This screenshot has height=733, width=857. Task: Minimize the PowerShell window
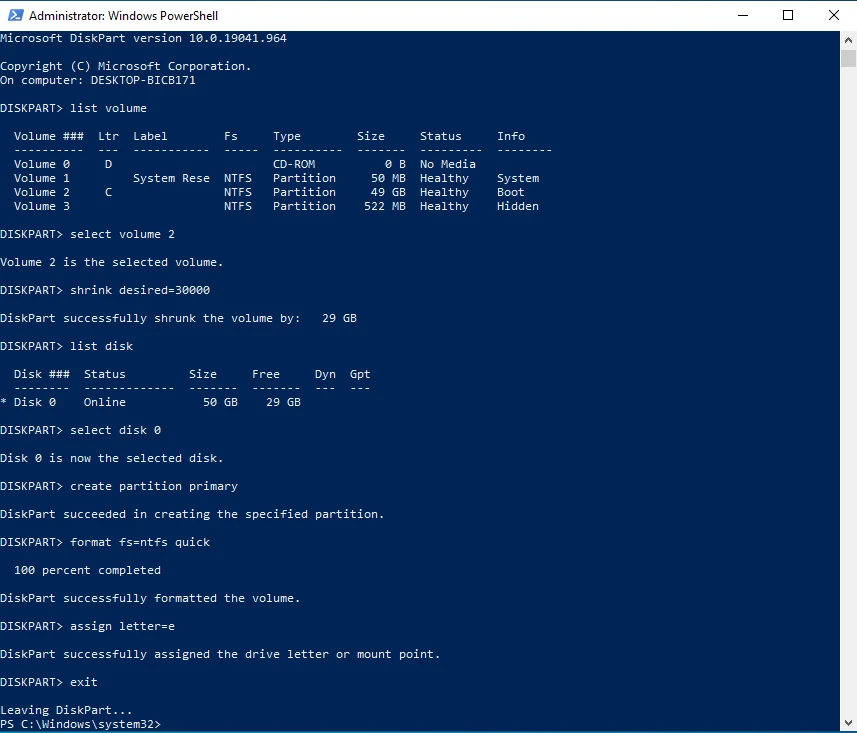(743, 15)
